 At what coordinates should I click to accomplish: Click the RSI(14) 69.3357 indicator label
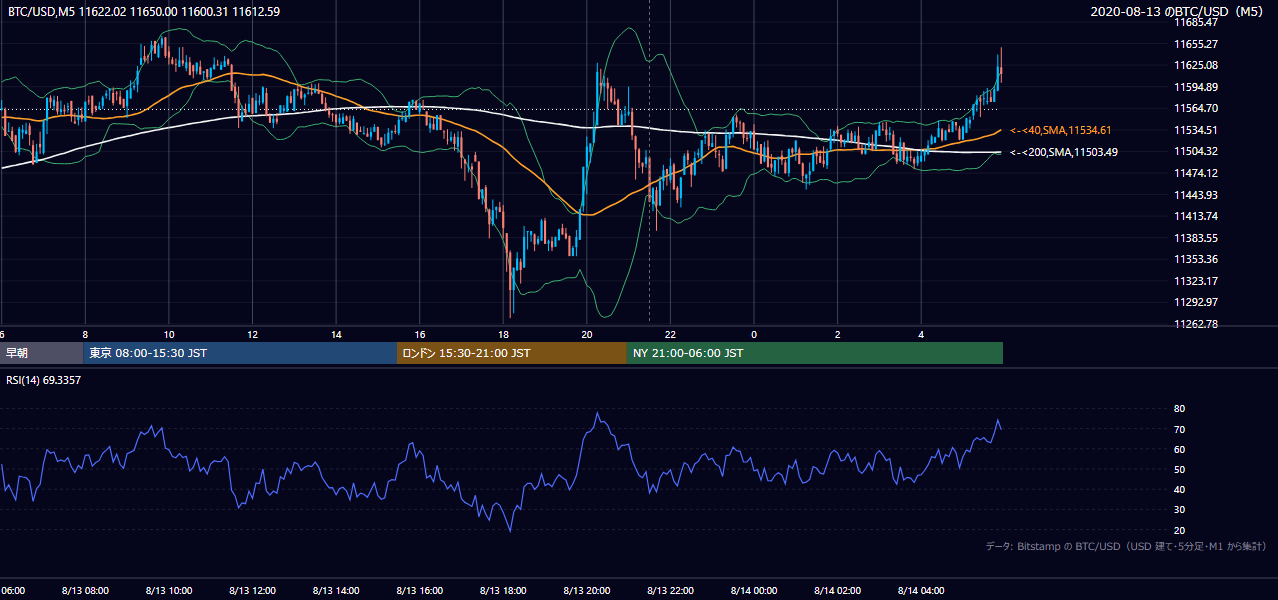coord(45,381)
